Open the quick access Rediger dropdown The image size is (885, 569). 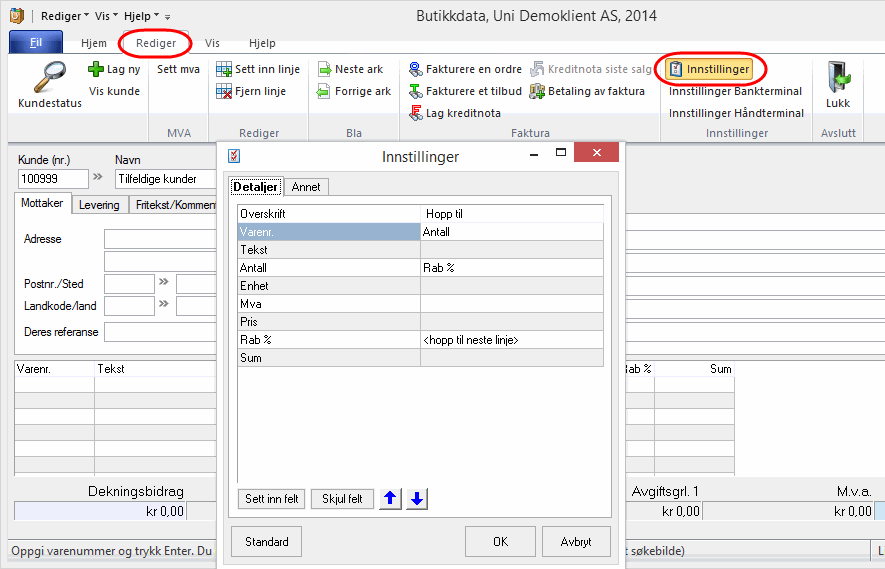pyautogui.click(x=64, y=16)
